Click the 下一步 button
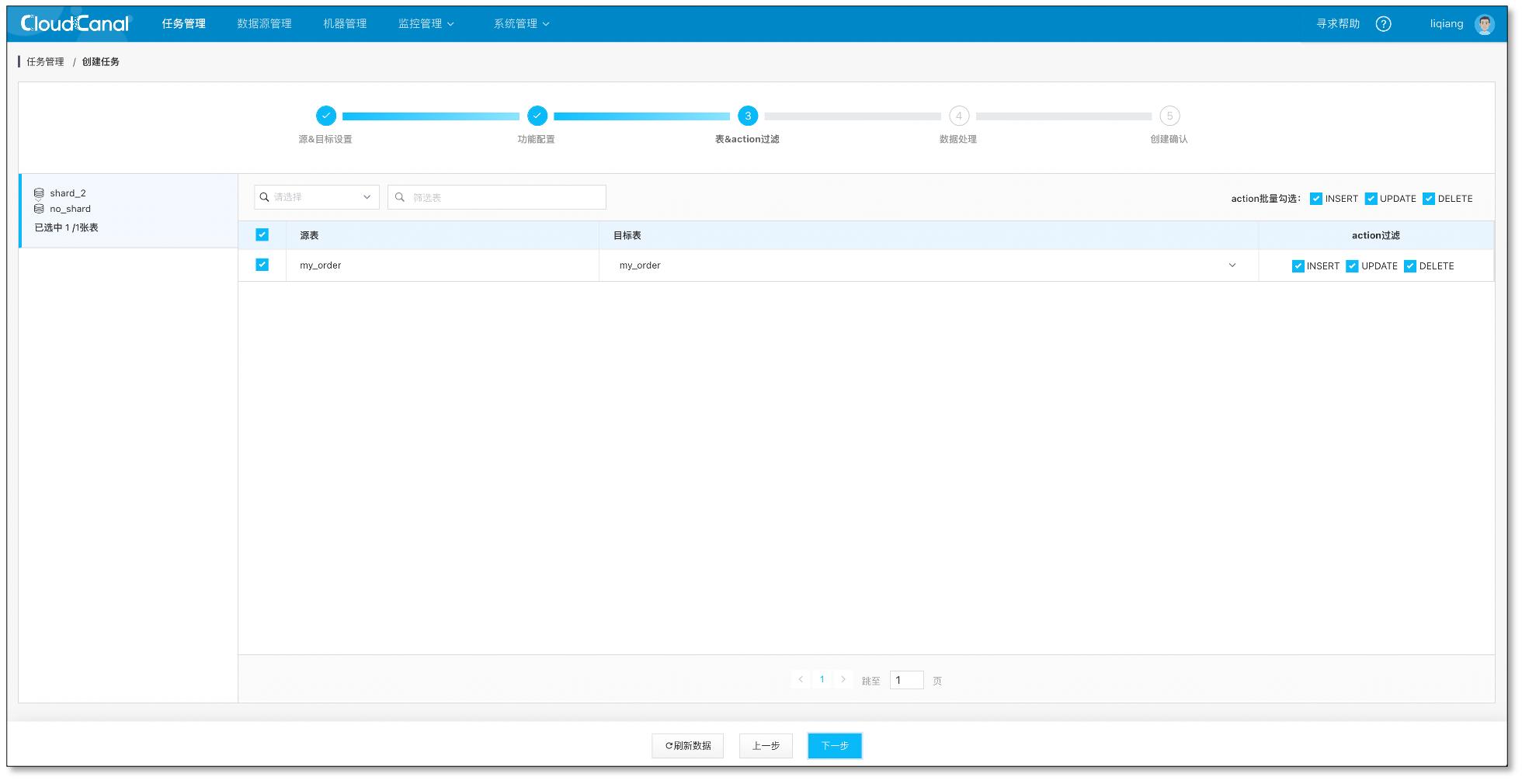Screen dimensions: 1522x784 click(x=834, y=745)
